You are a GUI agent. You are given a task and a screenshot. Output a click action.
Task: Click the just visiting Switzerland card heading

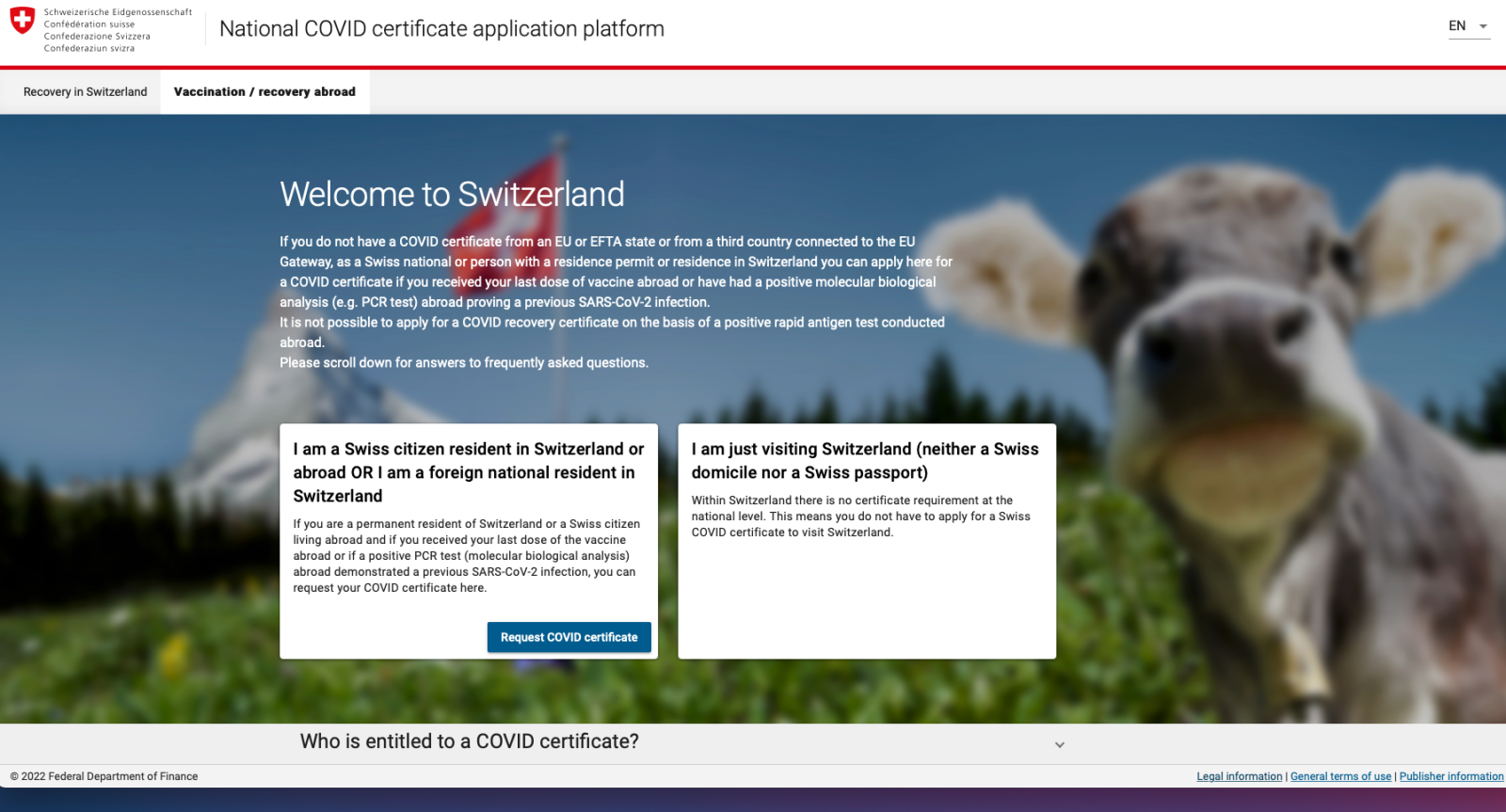click(x=864, y=461)
